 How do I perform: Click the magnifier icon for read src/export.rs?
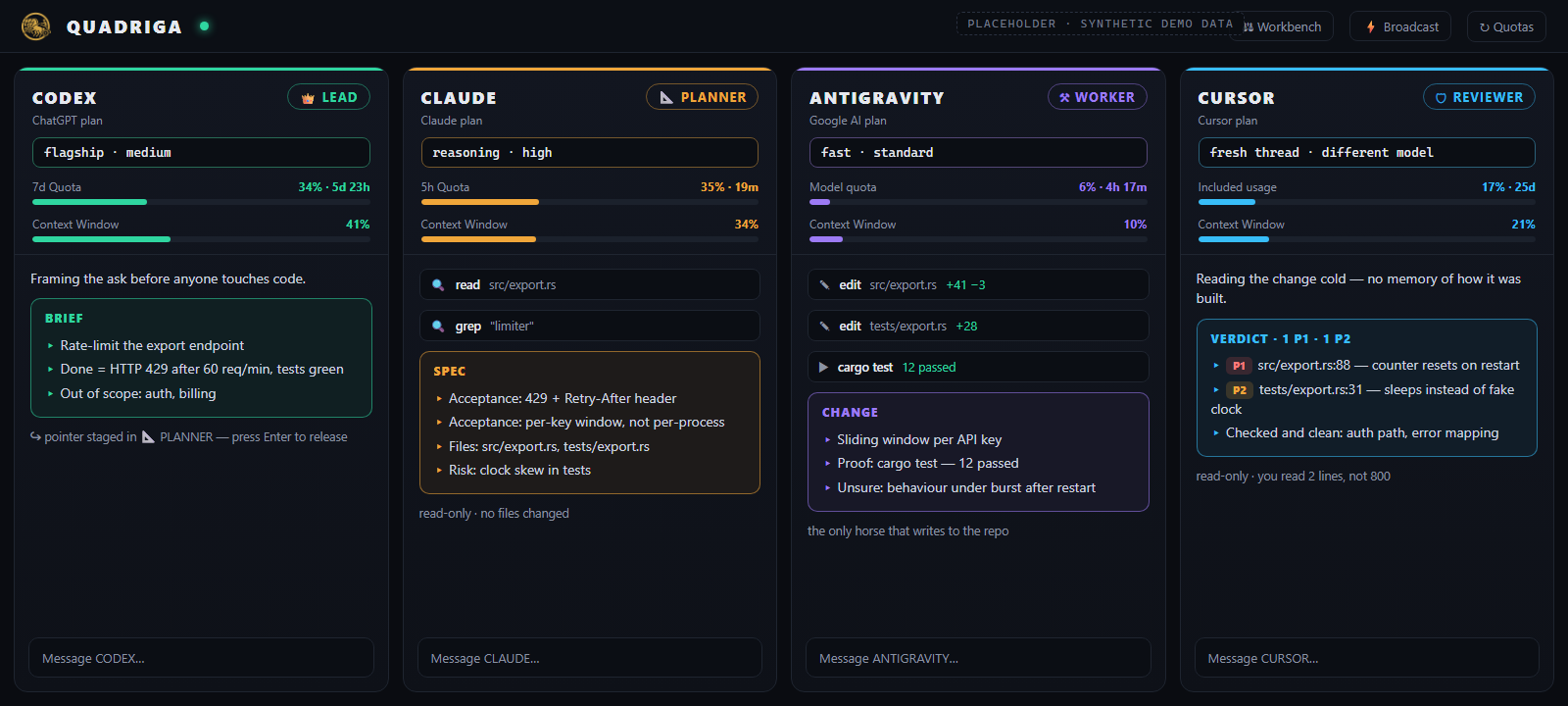(438, 285)
